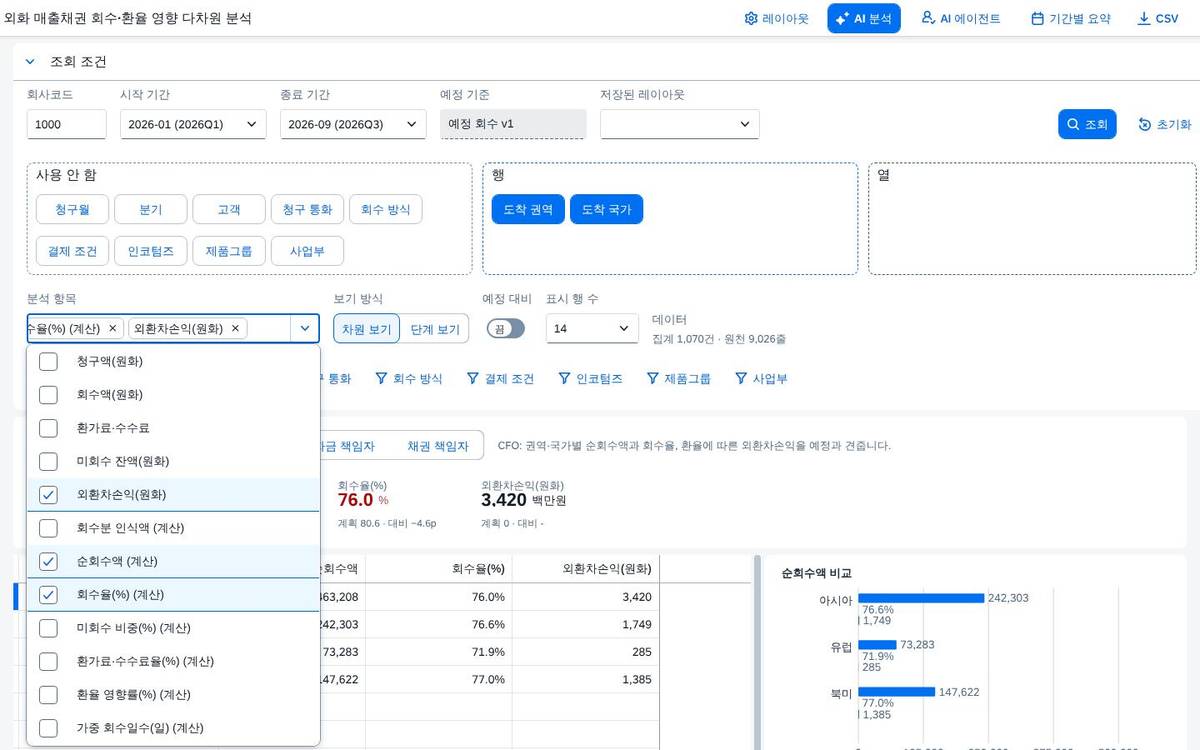
Task: Switch to the 채권 책임자 tab
Action: pyautogui.click(x=437, y=446)
